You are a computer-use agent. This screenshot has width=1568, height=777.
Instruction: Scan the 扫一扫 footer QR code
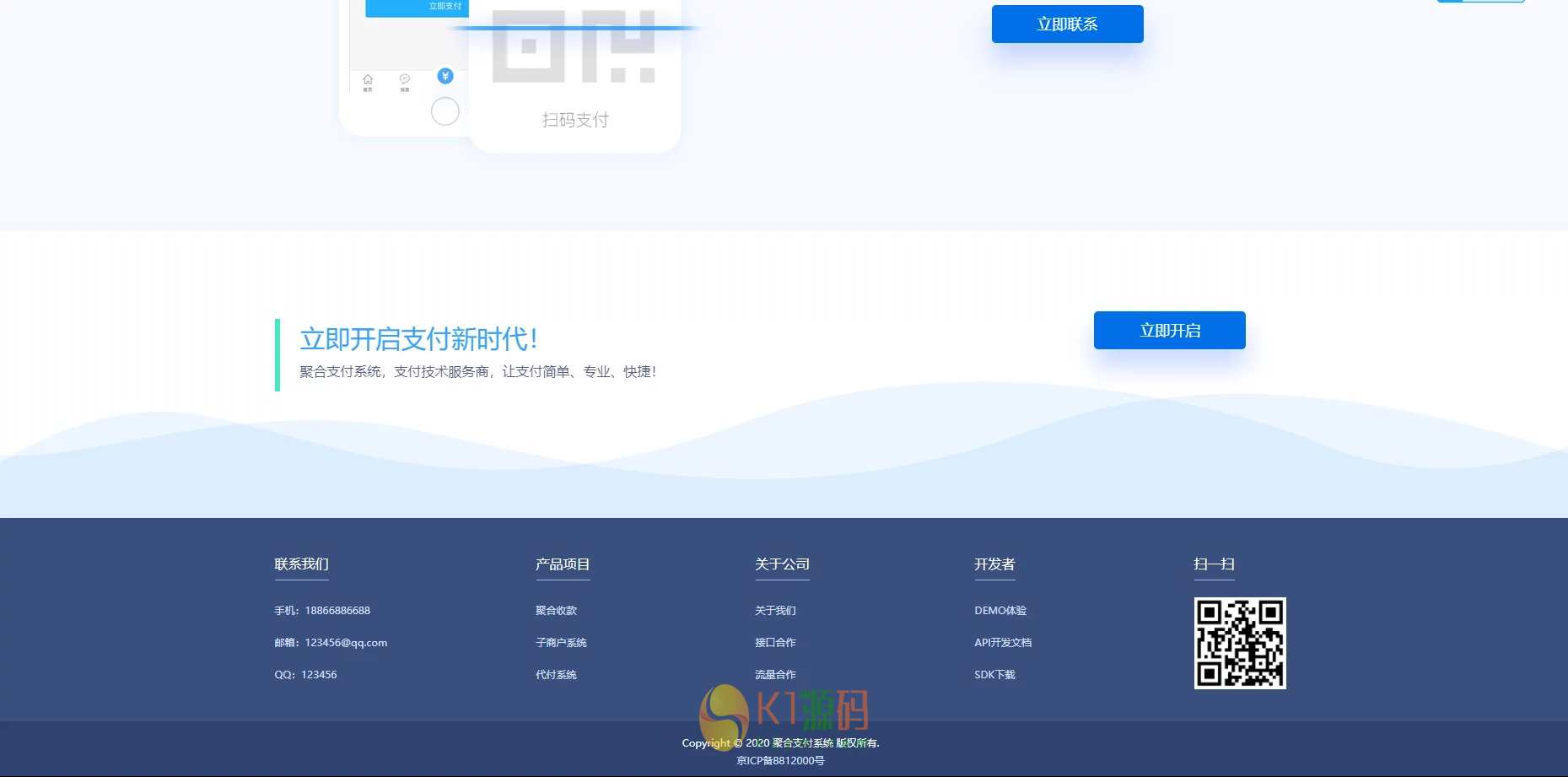pyautogui.click(x=1240, y=642)
